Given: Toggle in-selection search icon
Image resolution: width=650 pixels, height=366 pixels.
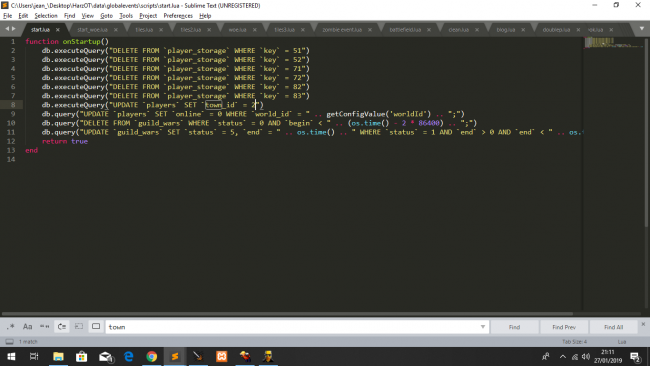Looking at the screenshot, I should 79,327.
